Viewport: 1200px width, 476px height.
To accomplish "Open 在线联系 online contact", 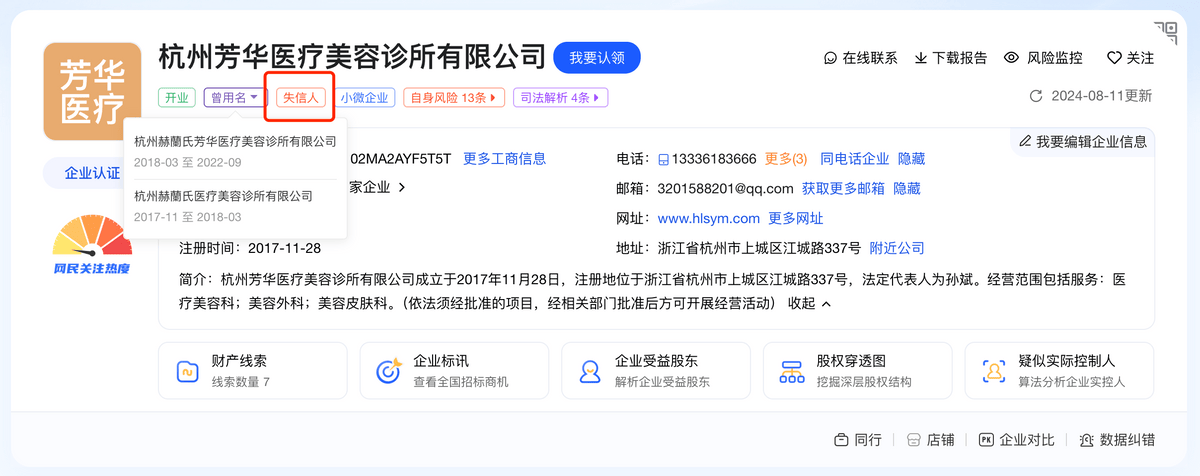I will click(870, 58).
